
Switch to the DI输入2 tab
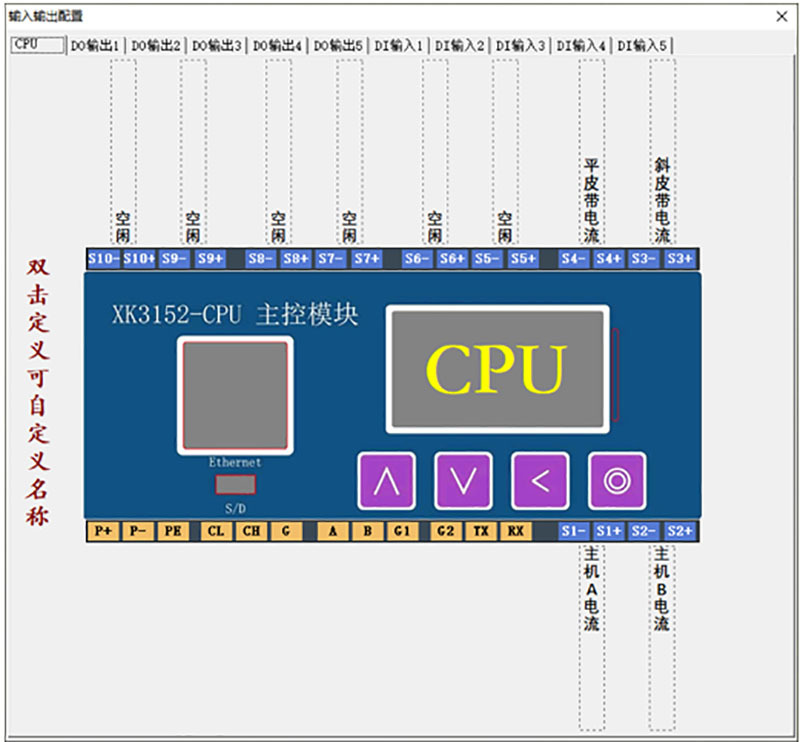pyautogui.click(x=459, y=46)
